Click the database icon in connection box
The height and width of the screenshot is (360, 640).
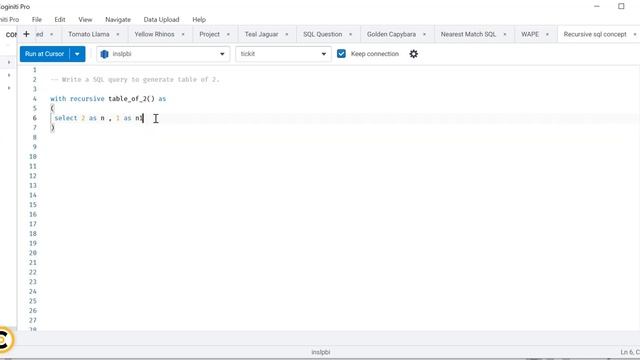[104, 54]
